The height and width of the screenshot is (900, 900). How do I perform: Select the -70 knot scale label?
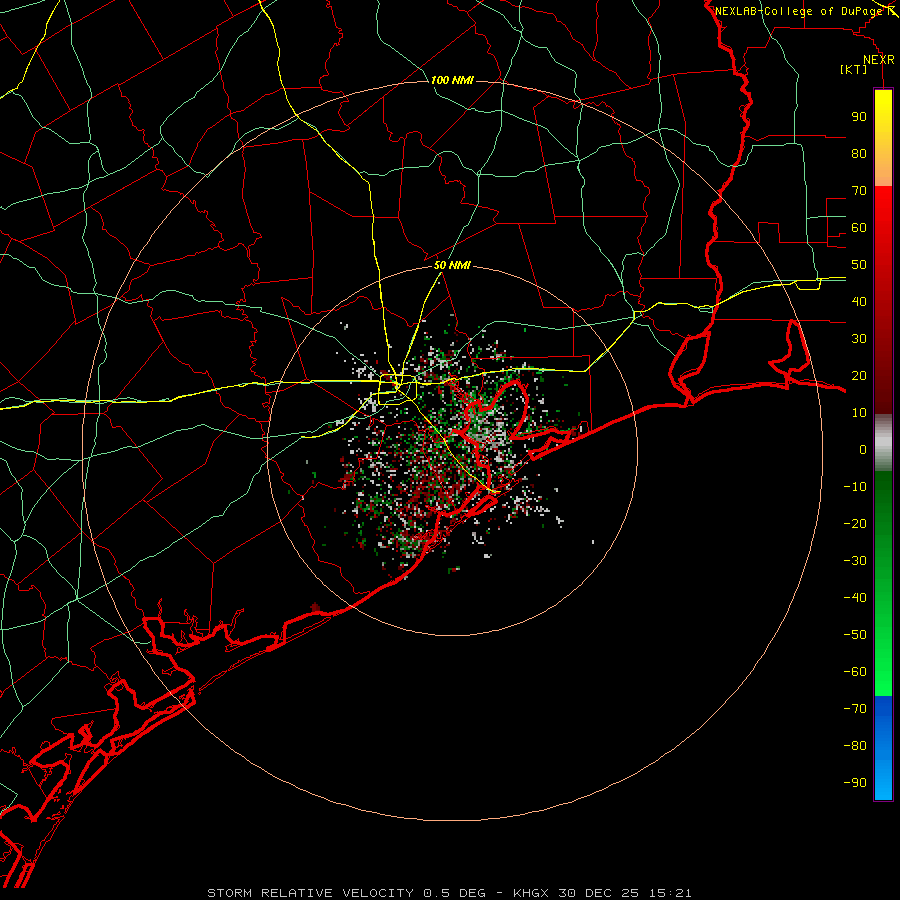click(x=855, y=709)
